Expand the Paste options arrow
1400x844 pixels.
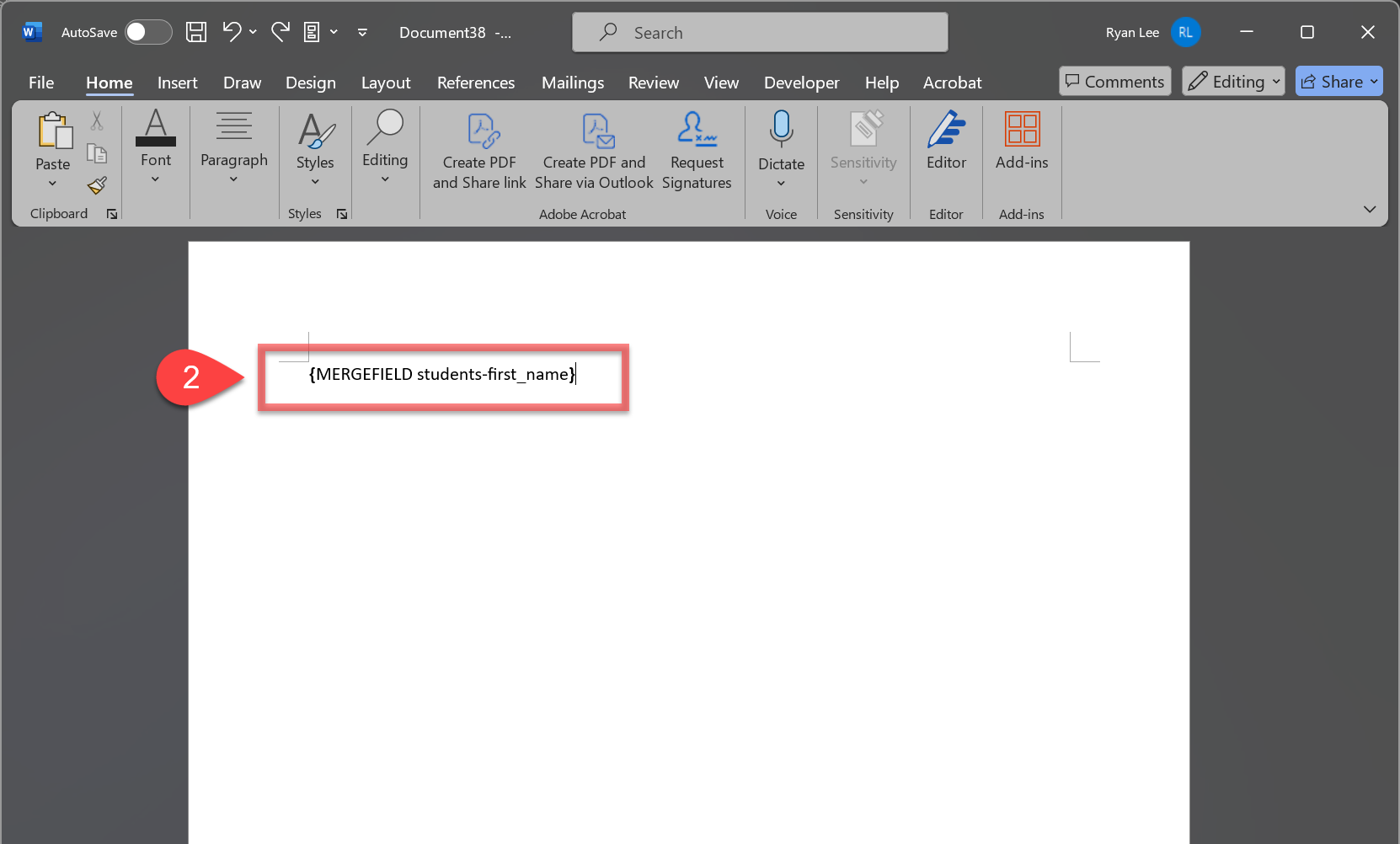52,184
